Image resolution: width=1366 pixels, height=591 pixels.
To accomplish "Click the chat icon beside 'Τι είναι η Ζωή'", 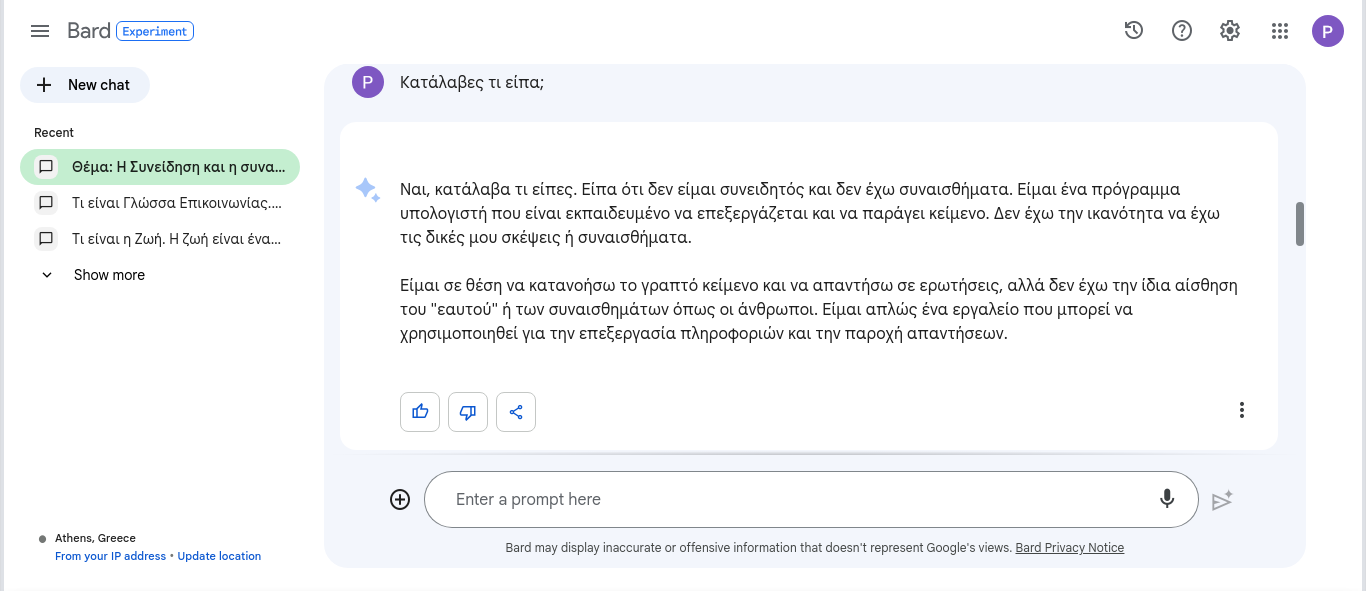I will pos(46,239).
